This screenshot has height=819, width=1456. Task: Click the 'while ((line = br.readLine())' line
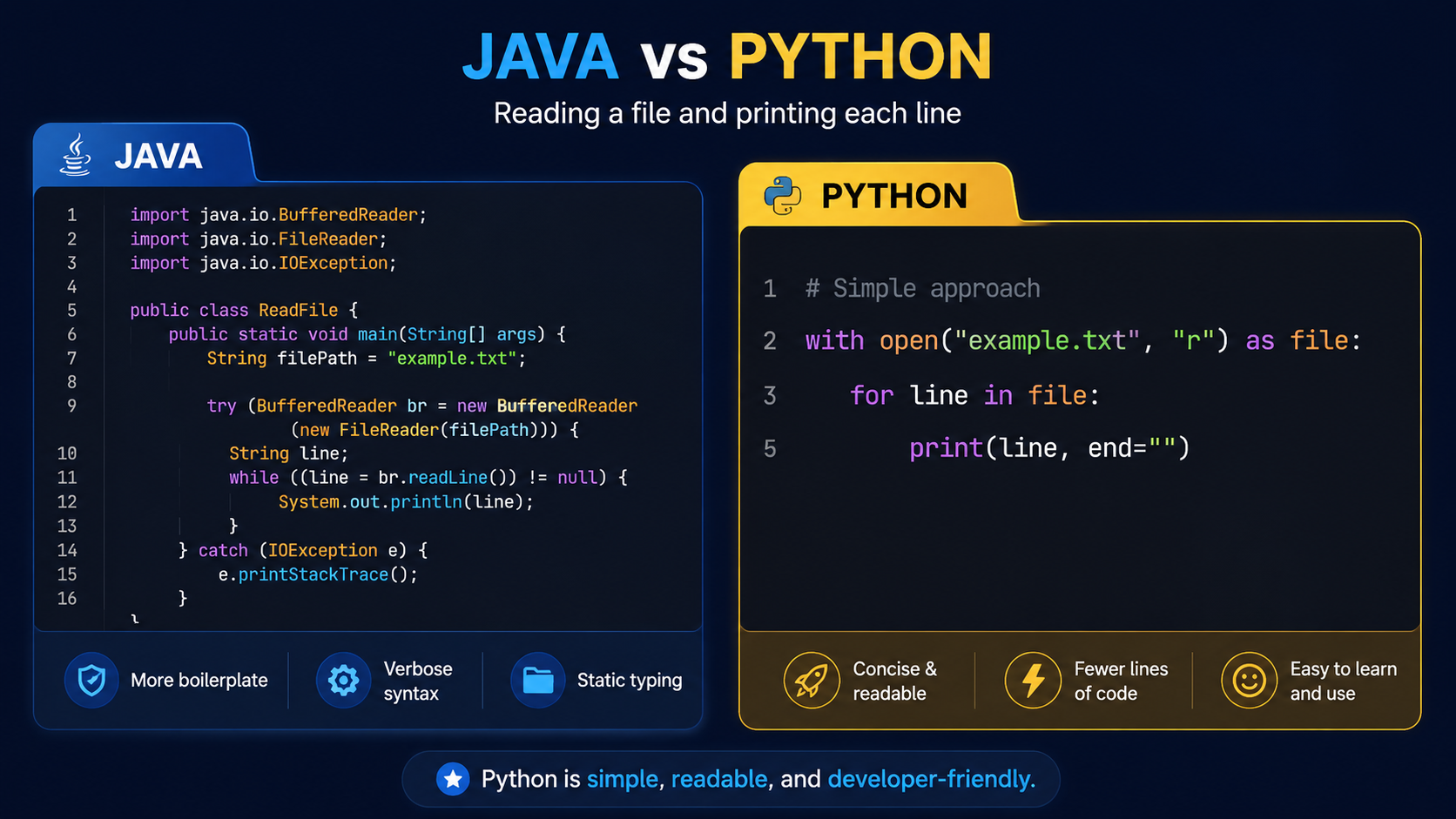pos(428,478)
